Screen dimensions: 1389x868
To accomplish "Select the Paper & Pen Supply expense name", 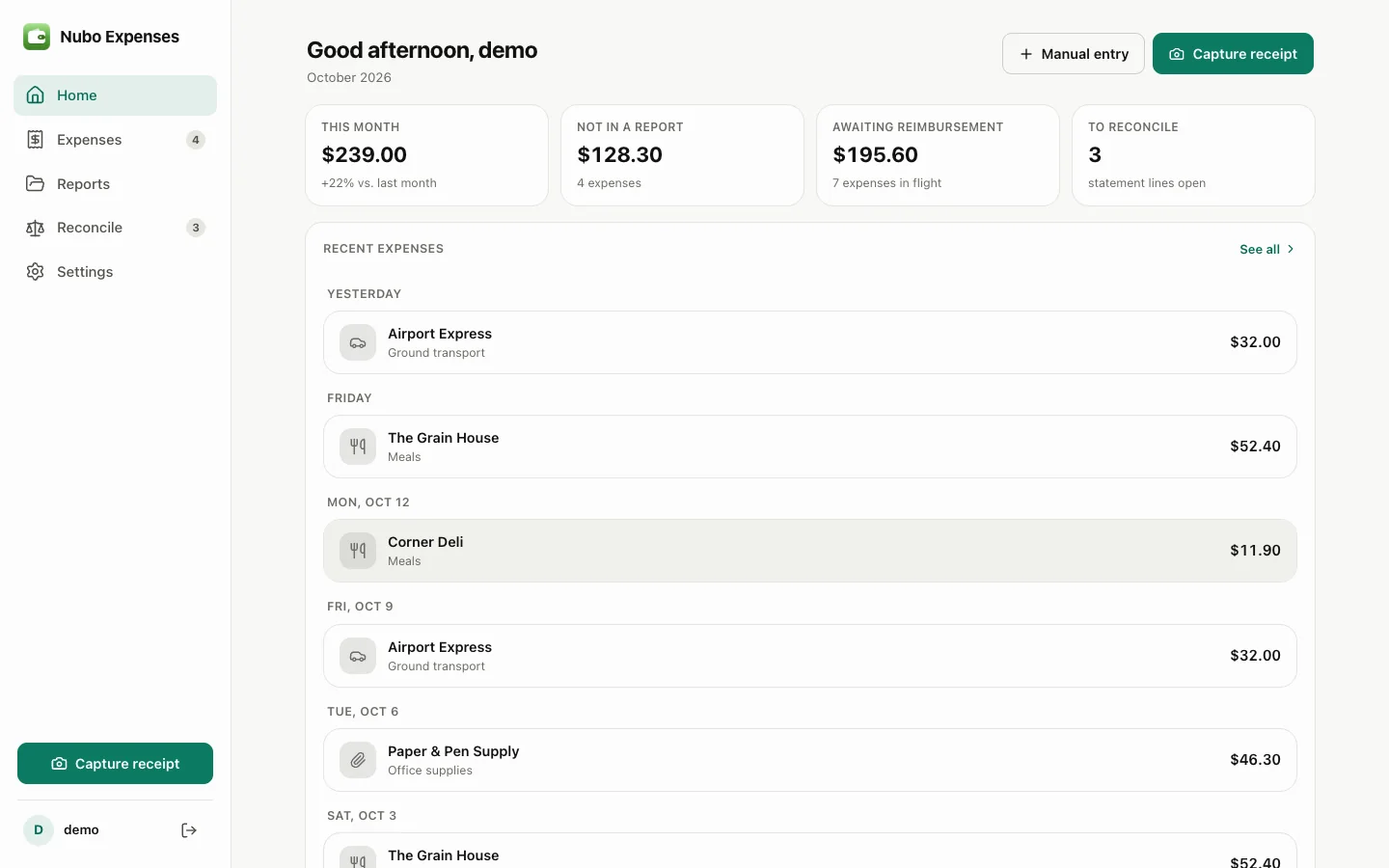I will pyautogui.click(x=453, y=751).
